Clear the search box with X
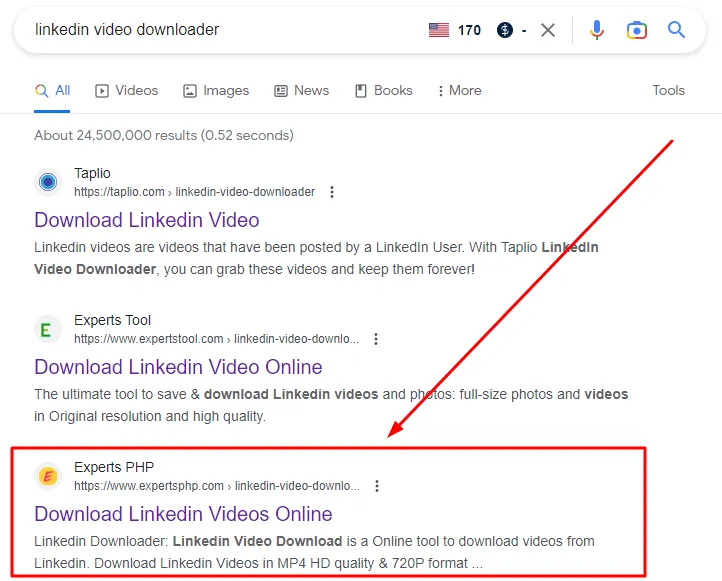The width and height of the screenshot is (722, 581). tap(548, 30)
